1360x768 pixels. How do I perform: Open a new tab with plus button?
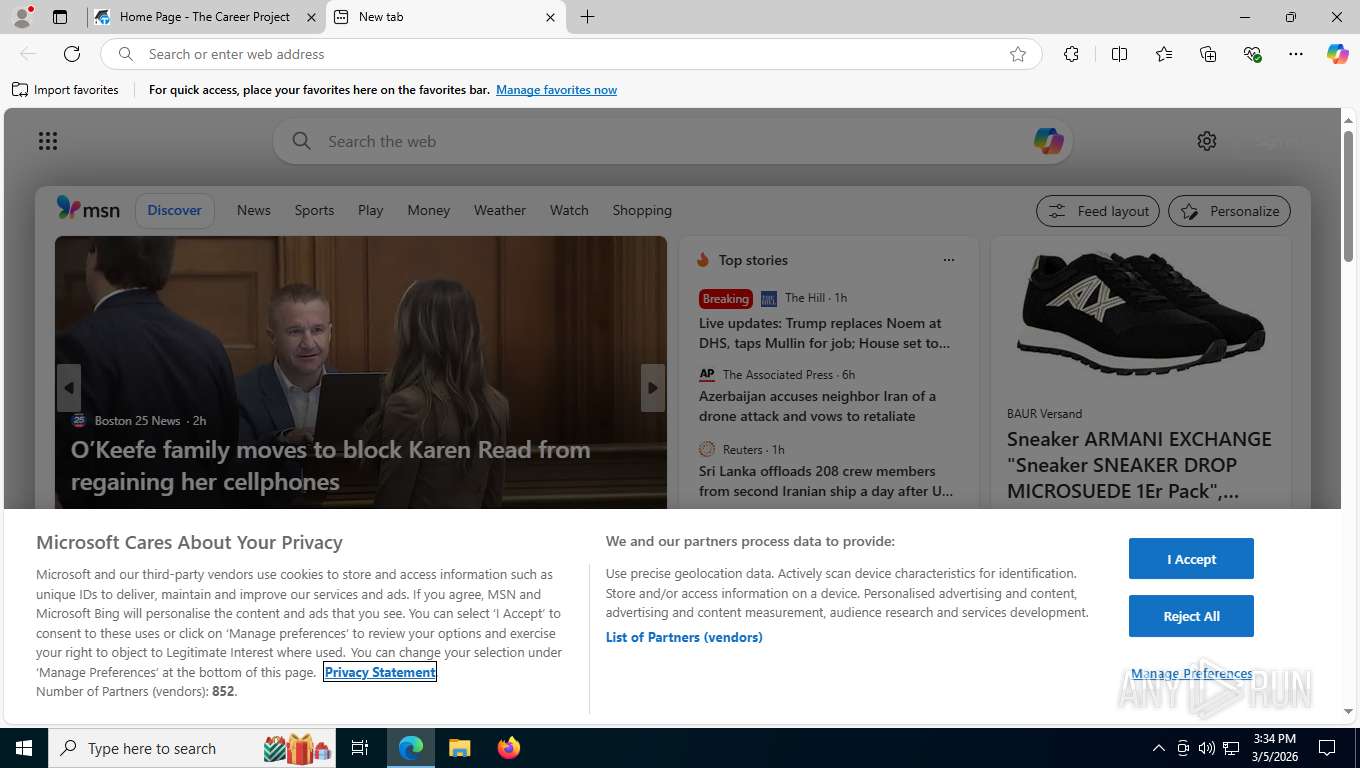tap(587, 17)
